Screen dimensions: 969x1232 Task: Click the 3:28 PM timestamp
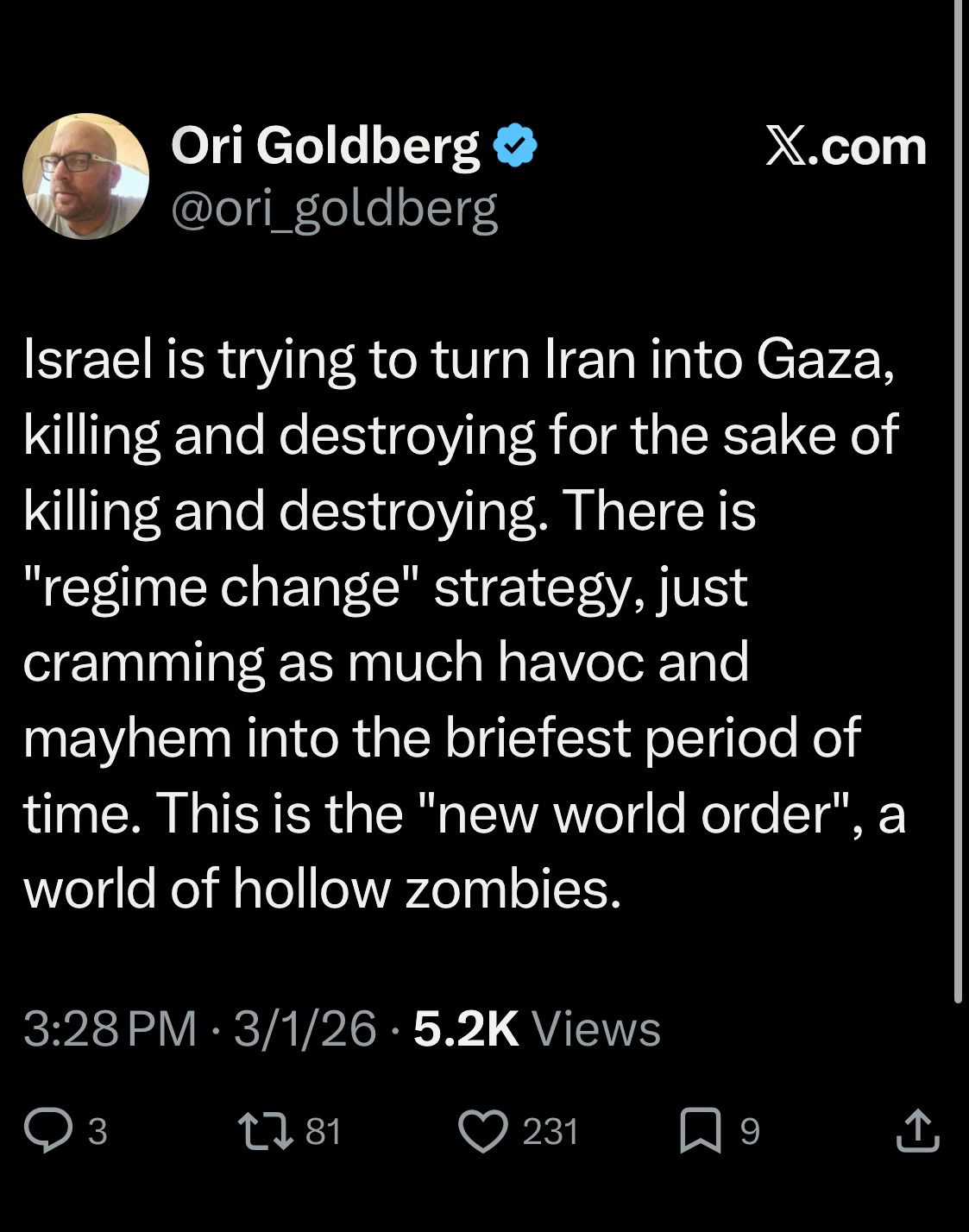(x=110, y=1029)
